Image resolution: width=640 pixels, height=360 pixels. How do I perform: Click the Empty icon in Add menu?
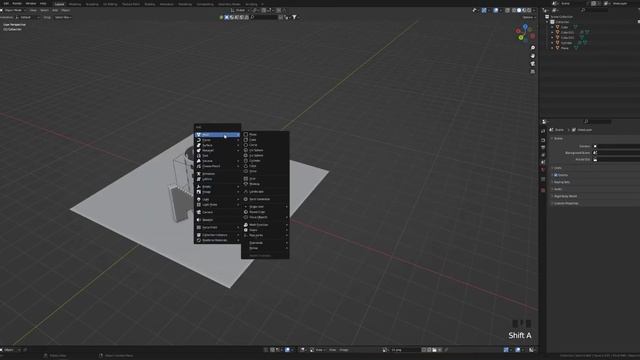[199, 187]
